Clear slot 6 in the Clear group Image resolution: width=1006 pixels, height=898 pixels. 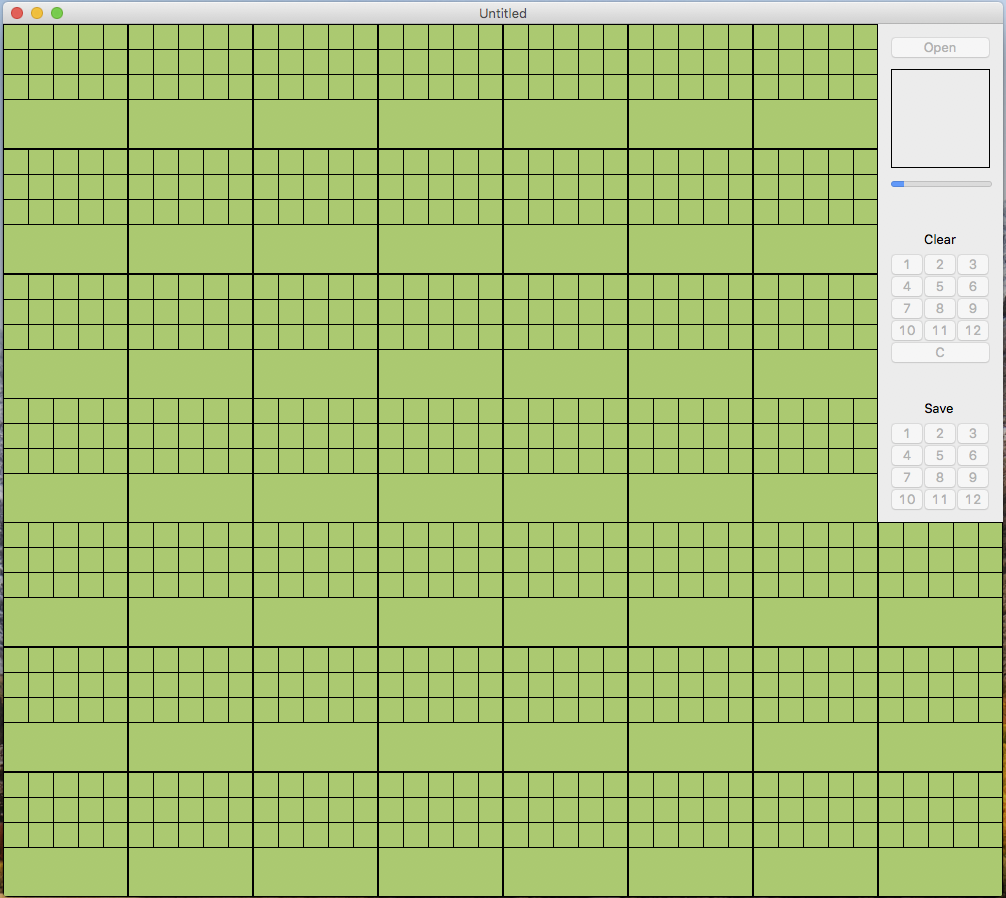(x=973, y=286)
